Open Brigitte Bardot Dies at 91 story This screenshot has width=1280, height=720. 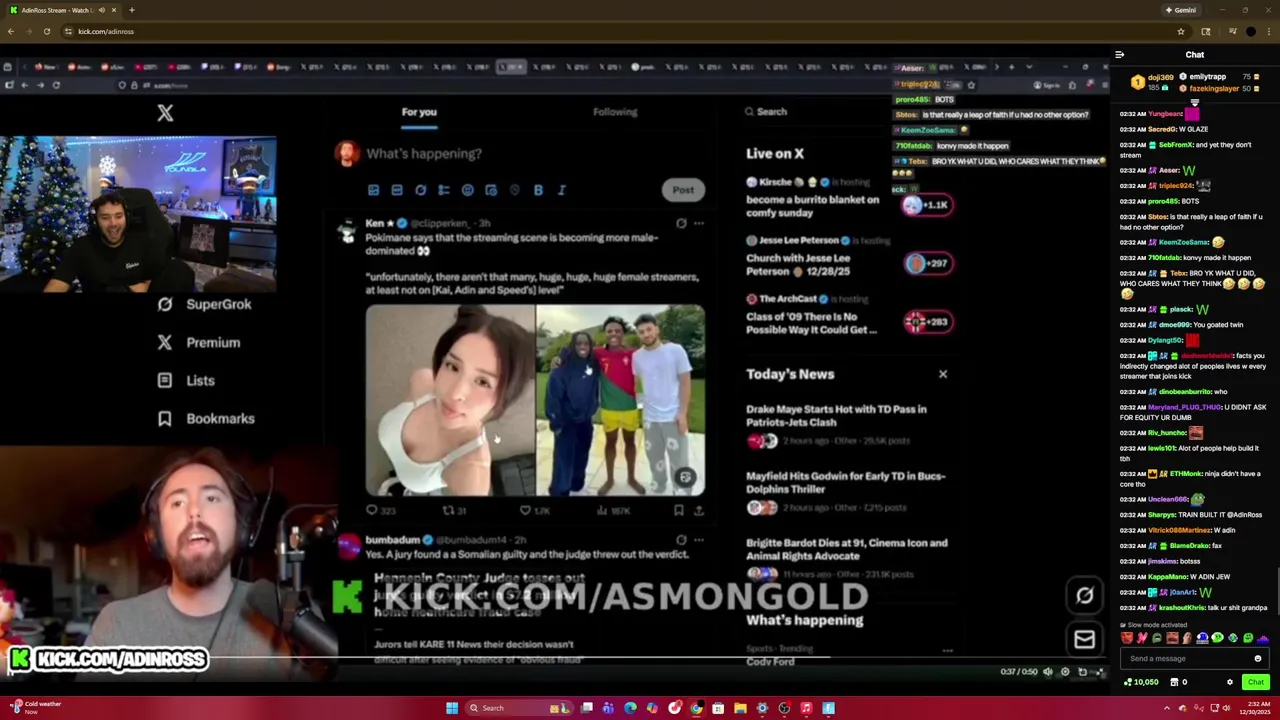[846, 549]
